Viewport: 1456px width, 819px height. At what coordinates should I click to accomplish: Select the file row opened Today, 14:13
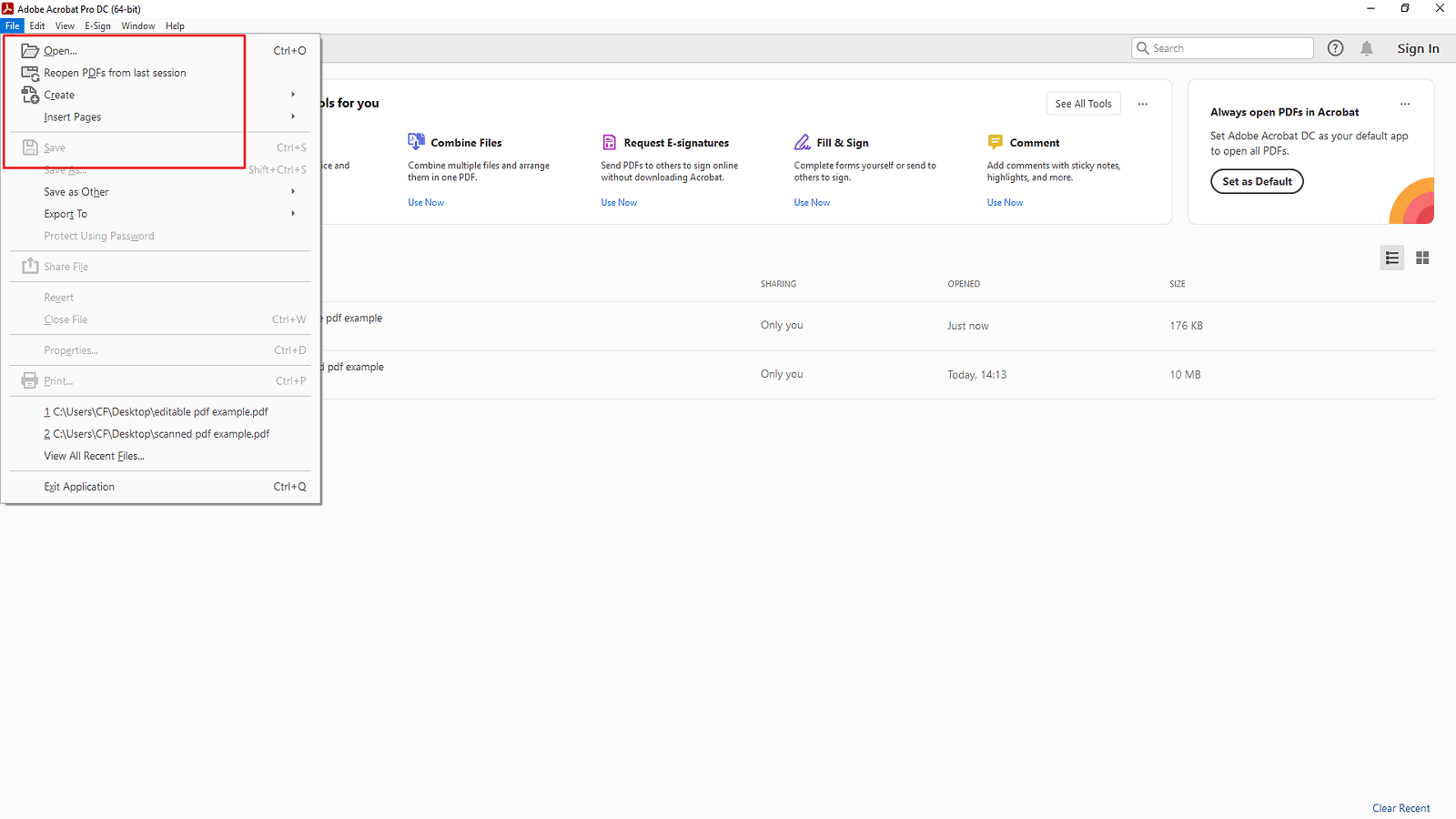[877, 375]
